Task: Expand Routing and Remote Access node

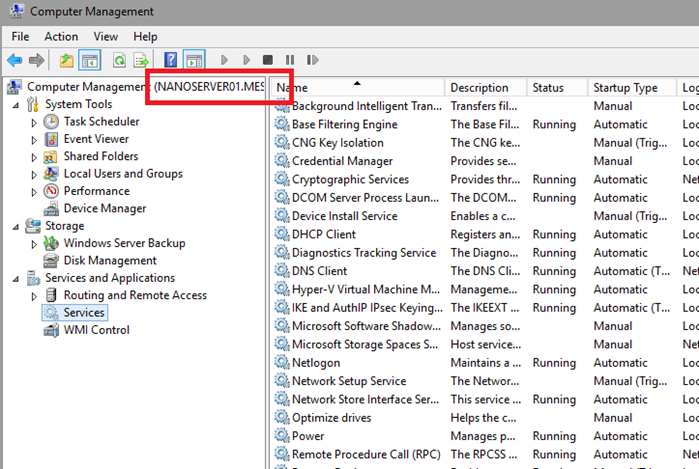Action: (x=34, y=296)
